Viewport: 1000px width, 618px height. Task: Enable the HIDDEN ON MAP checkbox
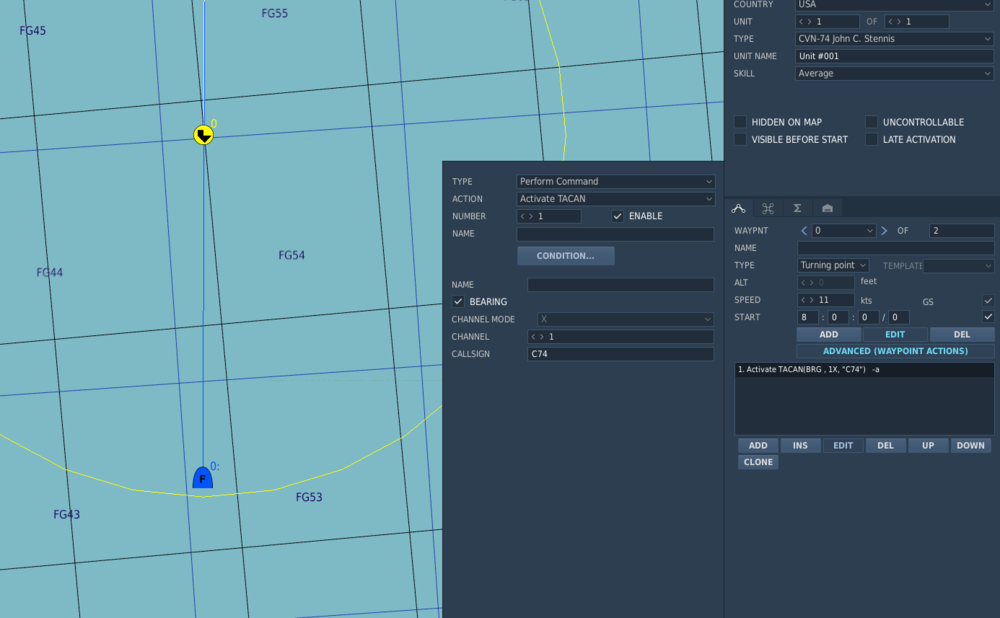coord(741,122)
